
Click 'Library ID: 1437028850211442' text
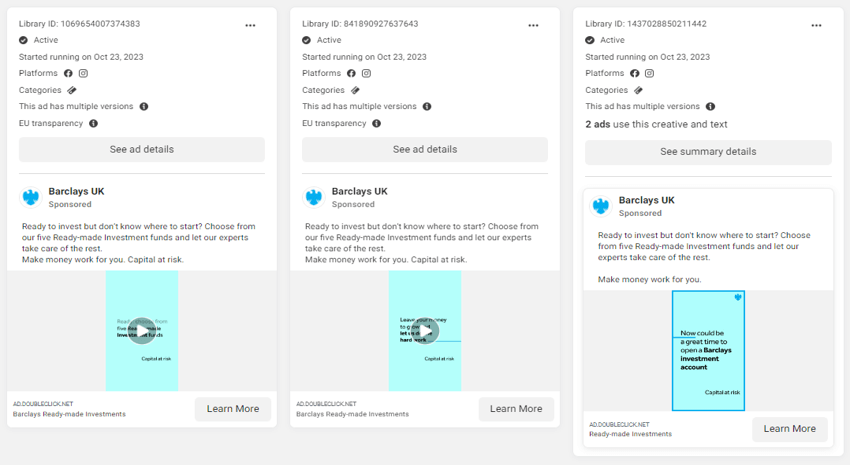pyautogui.click(x=646, y=24)
